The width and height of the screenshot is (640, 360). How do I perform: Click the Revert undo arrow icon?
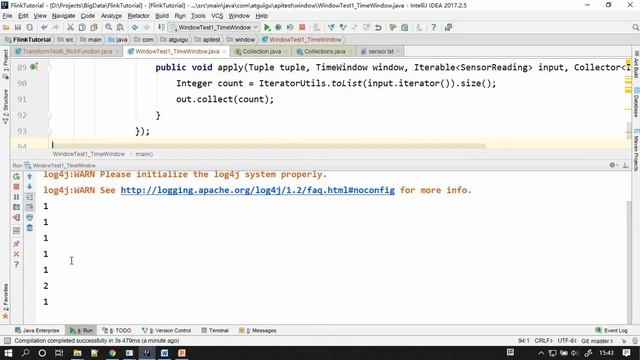[x=378, y=27]
